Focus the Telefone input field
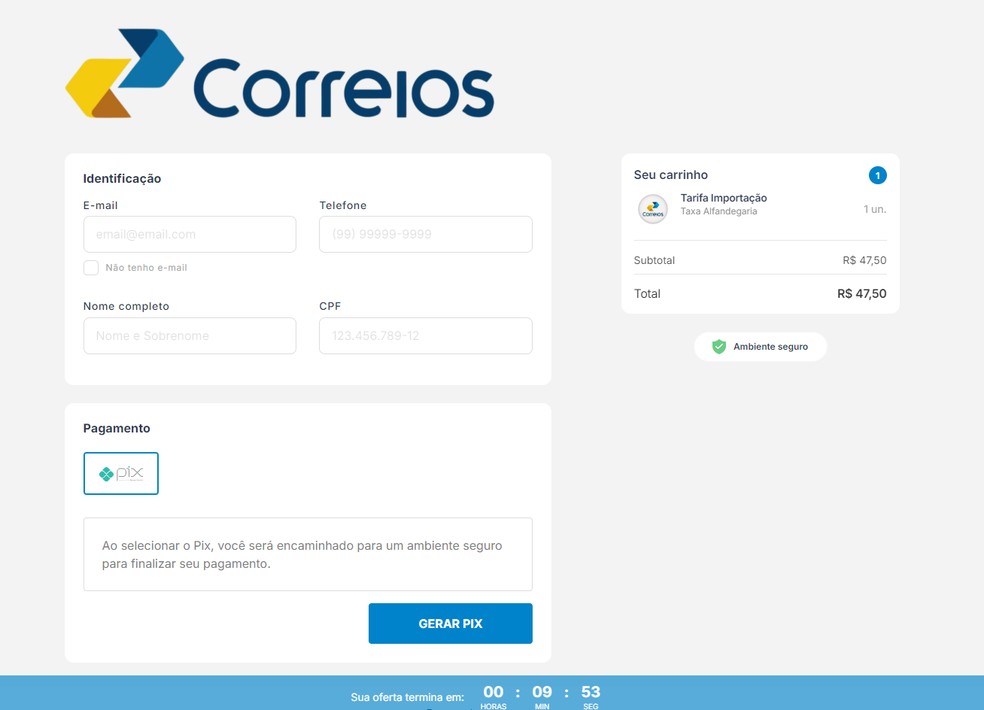 (x=425, y=234)
